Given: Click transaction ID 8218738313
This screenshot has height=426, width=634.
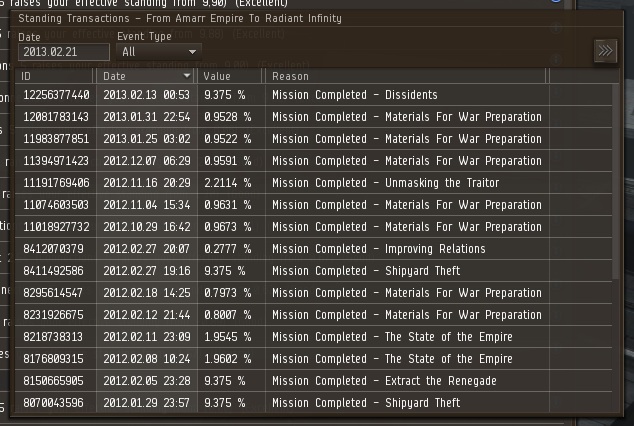Looking at the screenshot, I should click(52, 337).
